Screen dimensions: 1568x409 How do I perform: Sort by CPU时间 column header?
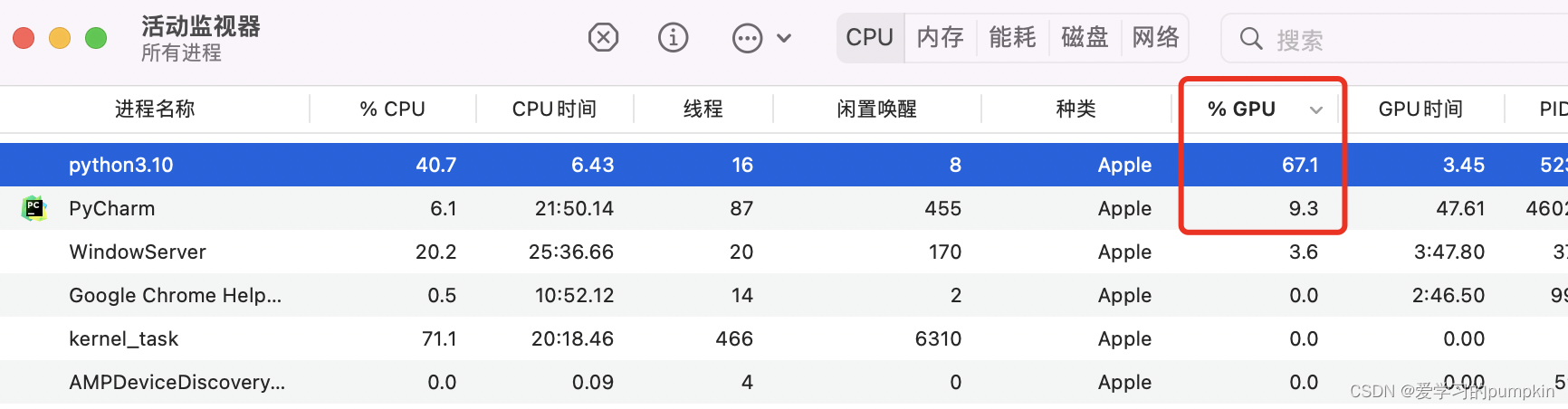pos(554,109)
